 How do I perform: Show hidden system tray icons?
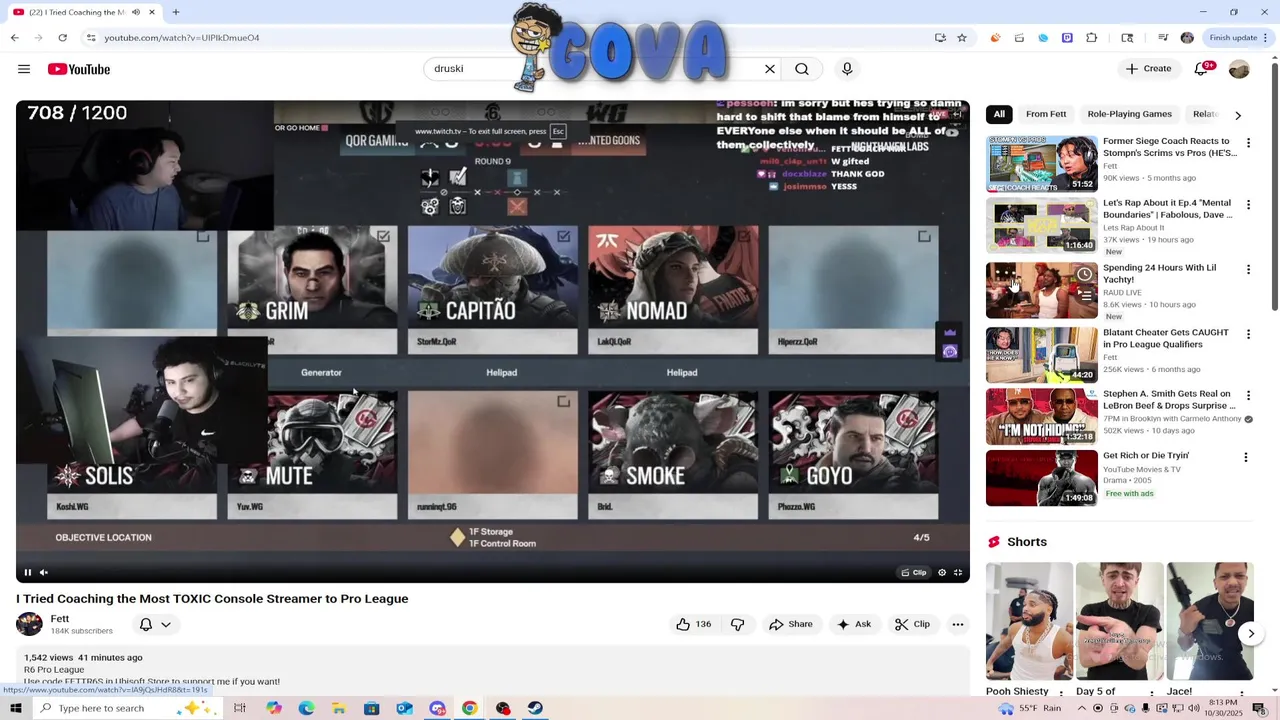[1081, 708]
